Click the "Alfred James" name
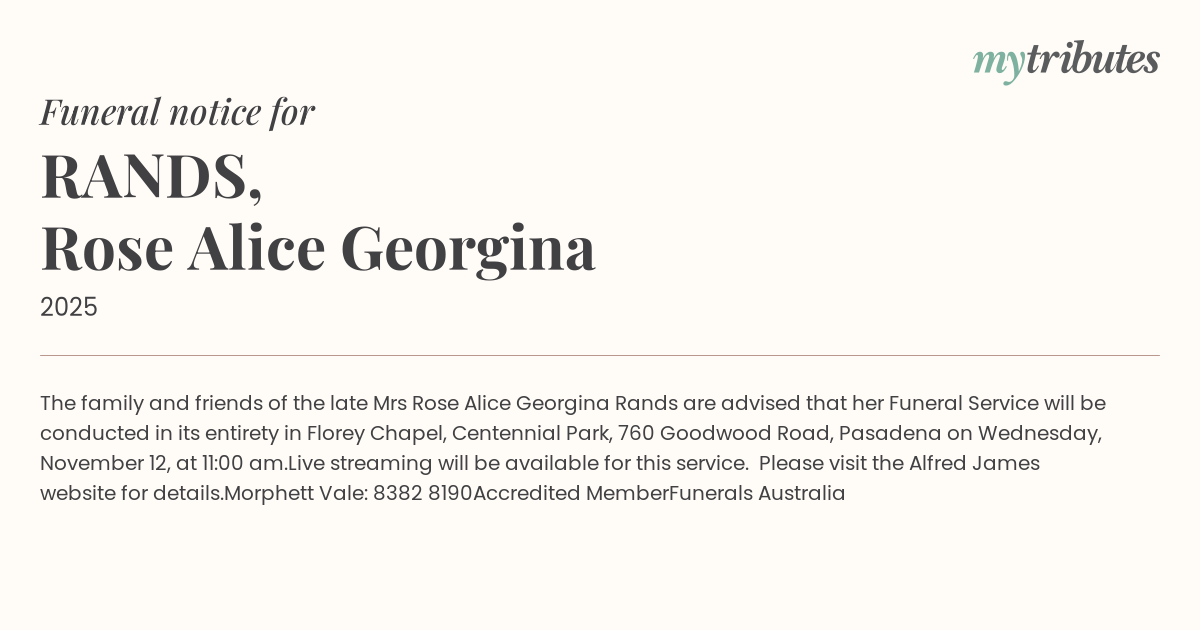The image size is (1200, 630). (x=974, y=463)
